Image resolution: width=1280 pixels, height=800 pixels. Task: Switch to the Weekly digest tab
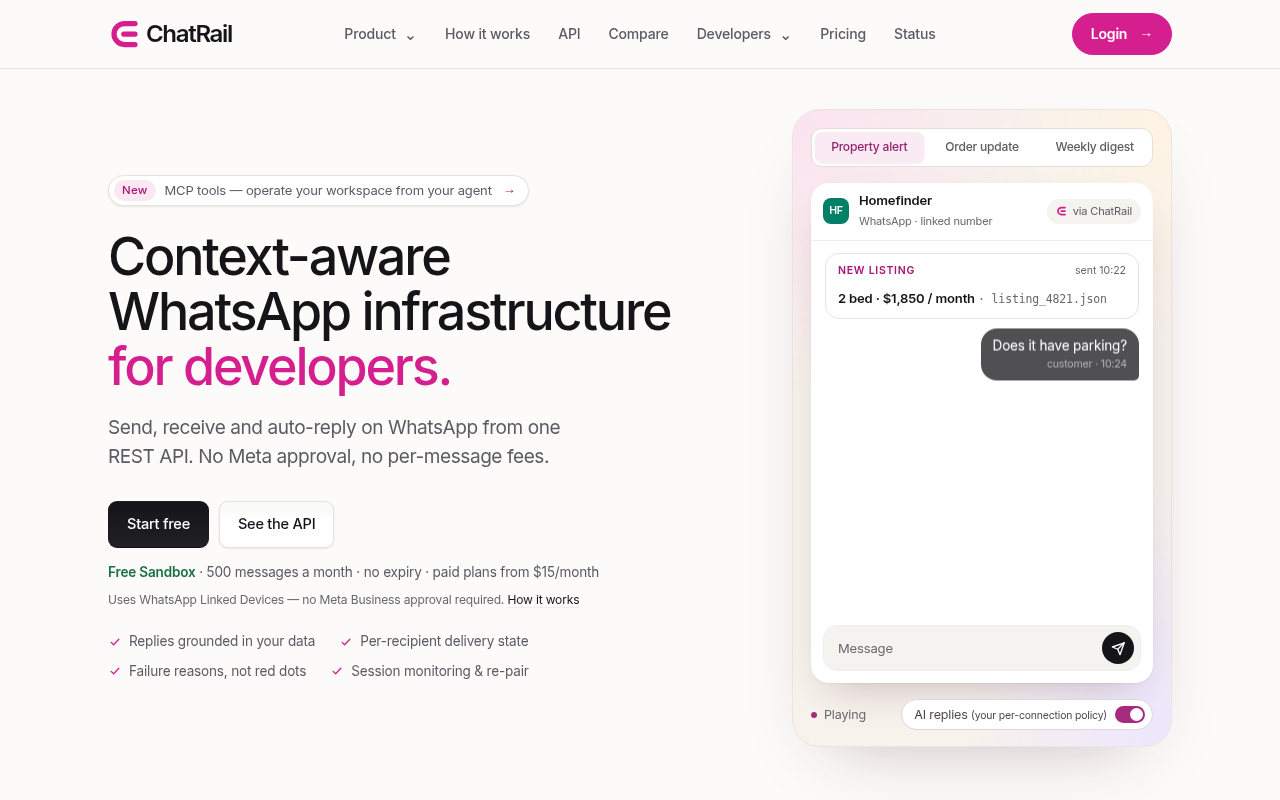click(1095, 147)
